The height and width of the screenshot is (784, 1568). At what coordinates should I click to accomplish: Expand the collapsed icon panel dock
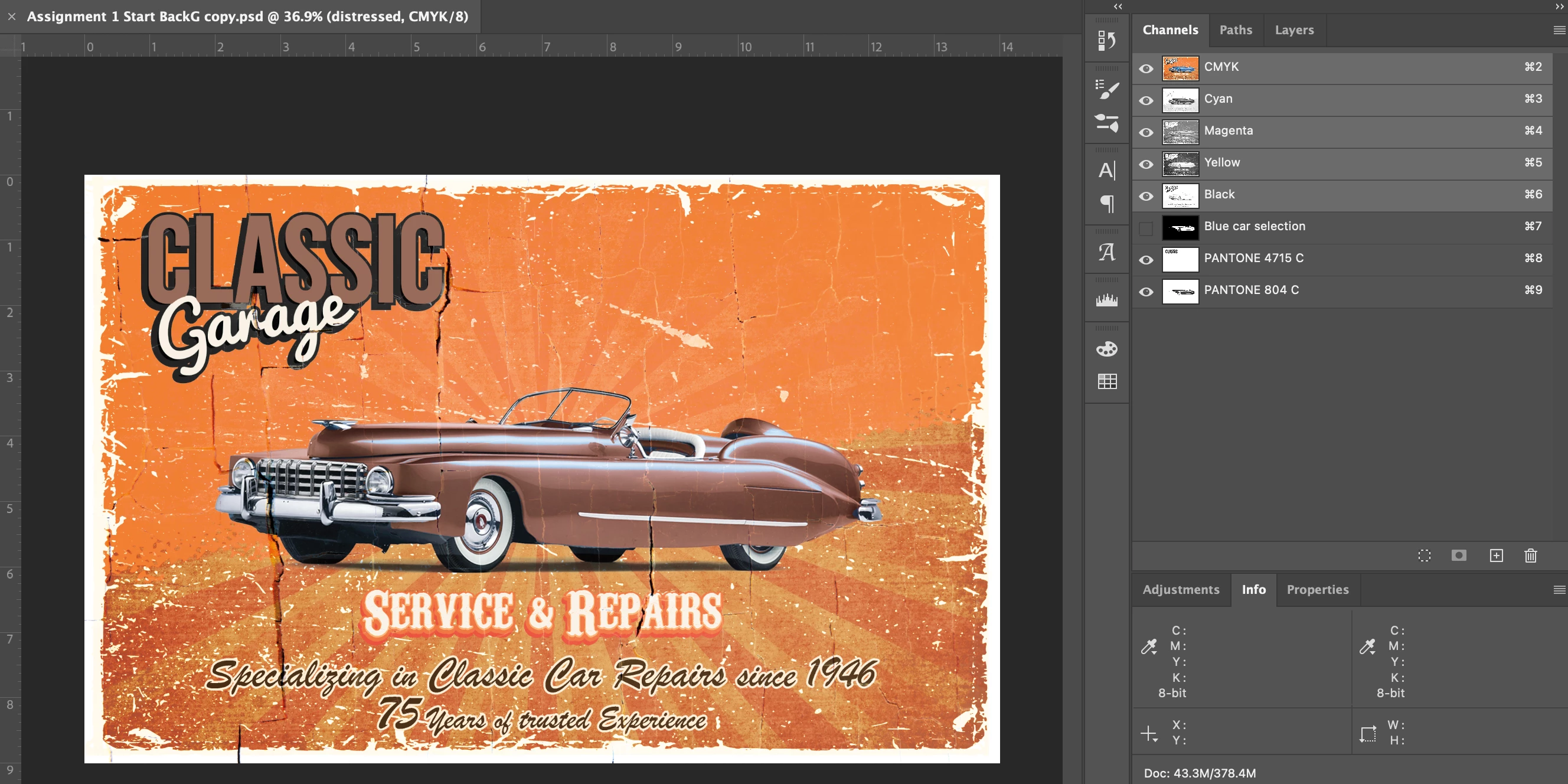click(1118, 6)
